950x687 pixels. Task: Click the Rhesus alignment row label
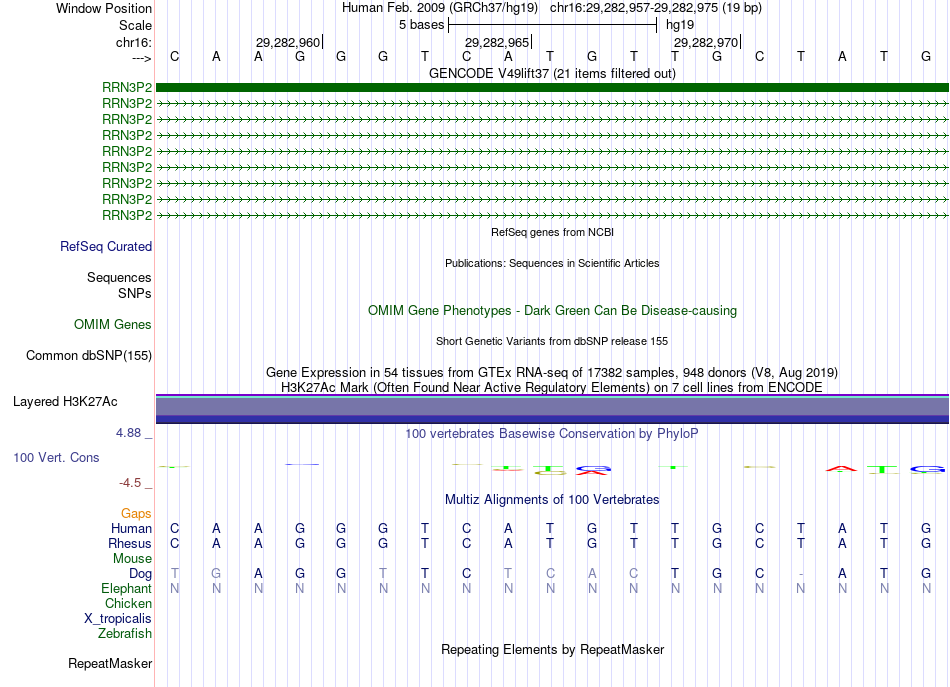pos(130,543)
